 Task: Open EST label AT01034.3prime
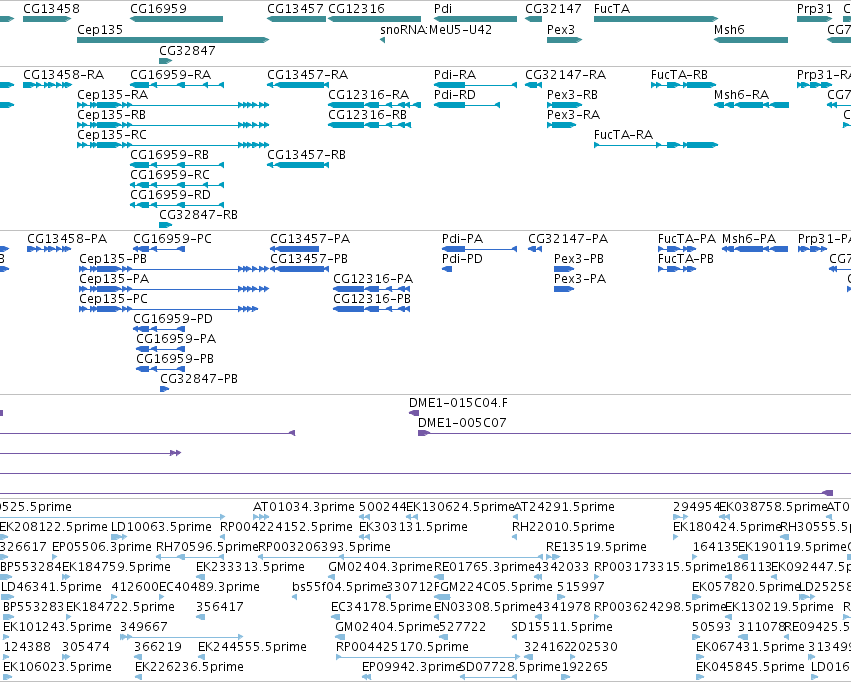(304, 507)
